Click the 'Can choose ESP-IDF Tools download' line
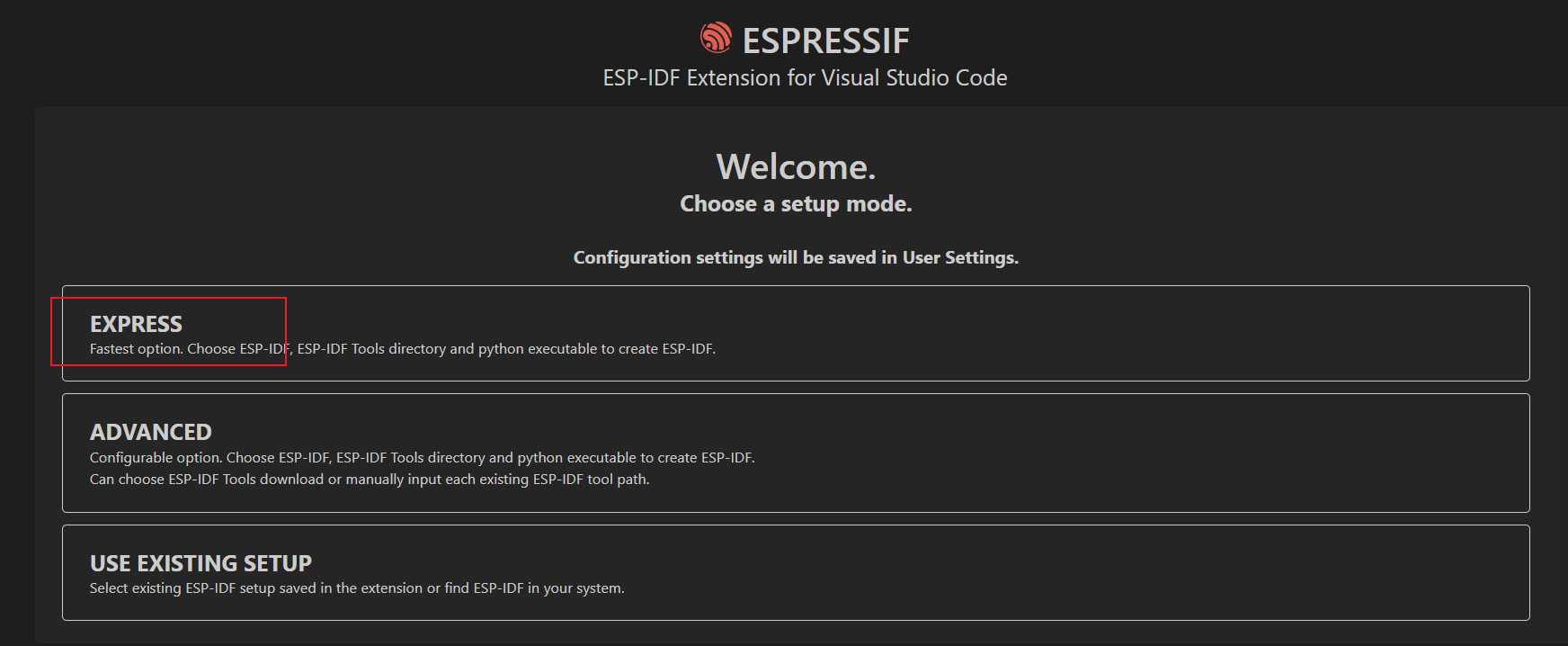1568x646 pixels. [x=369, y=480]
